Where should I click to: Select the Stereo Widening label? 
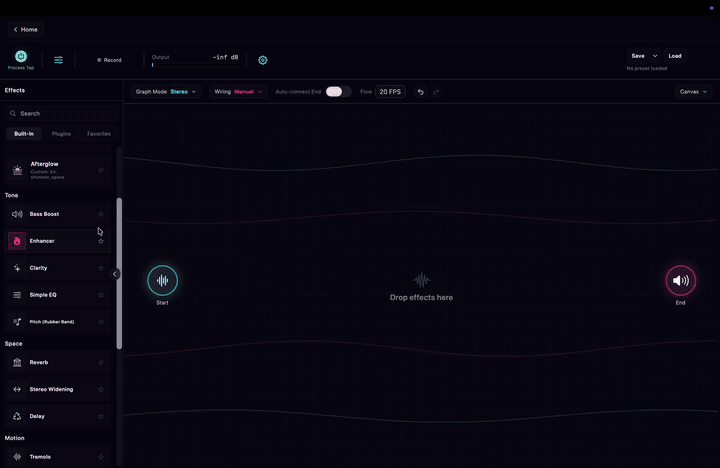click(x=51, y=389)
